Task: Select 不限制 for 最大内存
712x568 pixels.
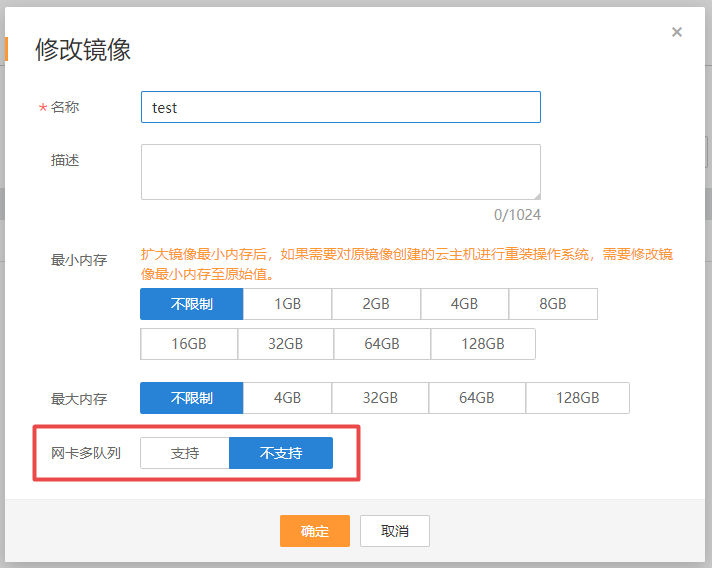Action: click(192, 398)
